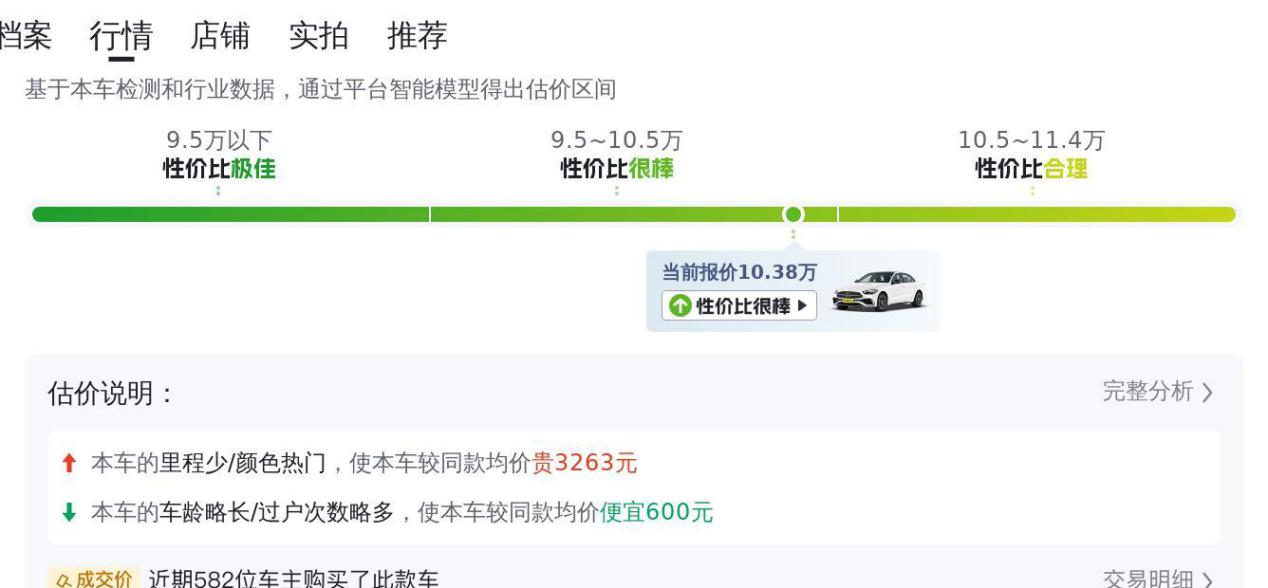Click the green down arrow price icon
1268x588 pixels.
(x=68, y=513)
